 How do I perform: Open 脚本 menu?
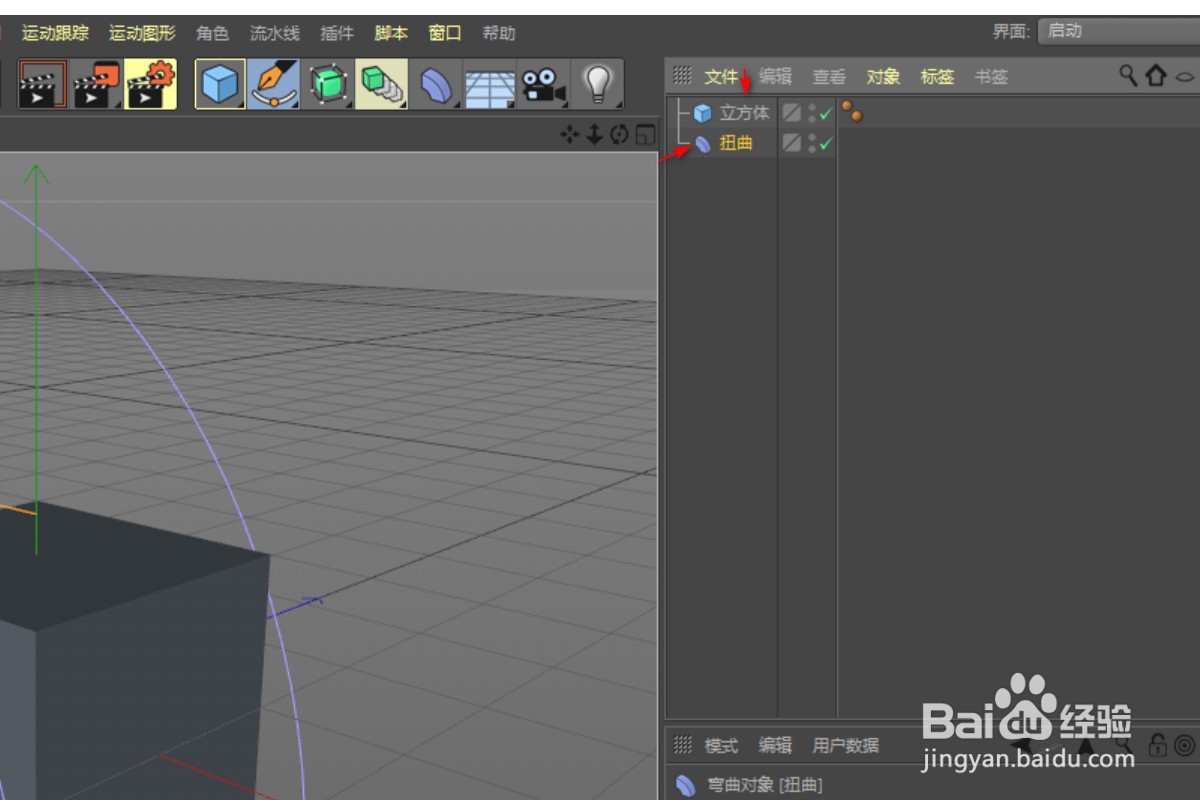coord(391,33)
